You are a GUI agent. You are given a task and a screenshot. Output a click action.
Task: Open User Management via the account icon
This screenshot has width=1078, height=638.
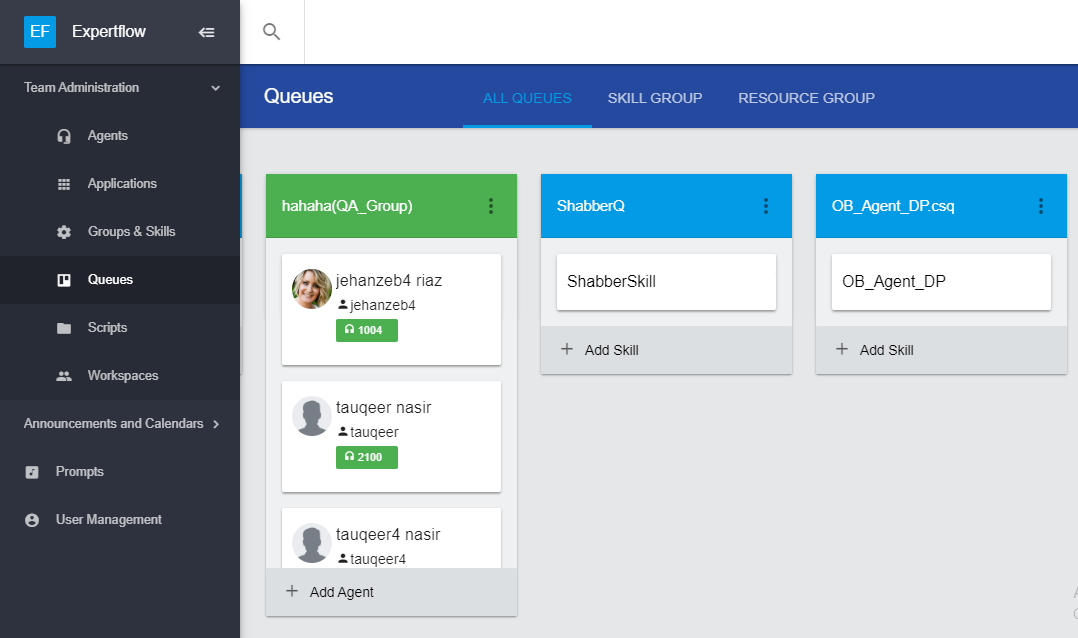pyautogui.click(x=32, y=520)
